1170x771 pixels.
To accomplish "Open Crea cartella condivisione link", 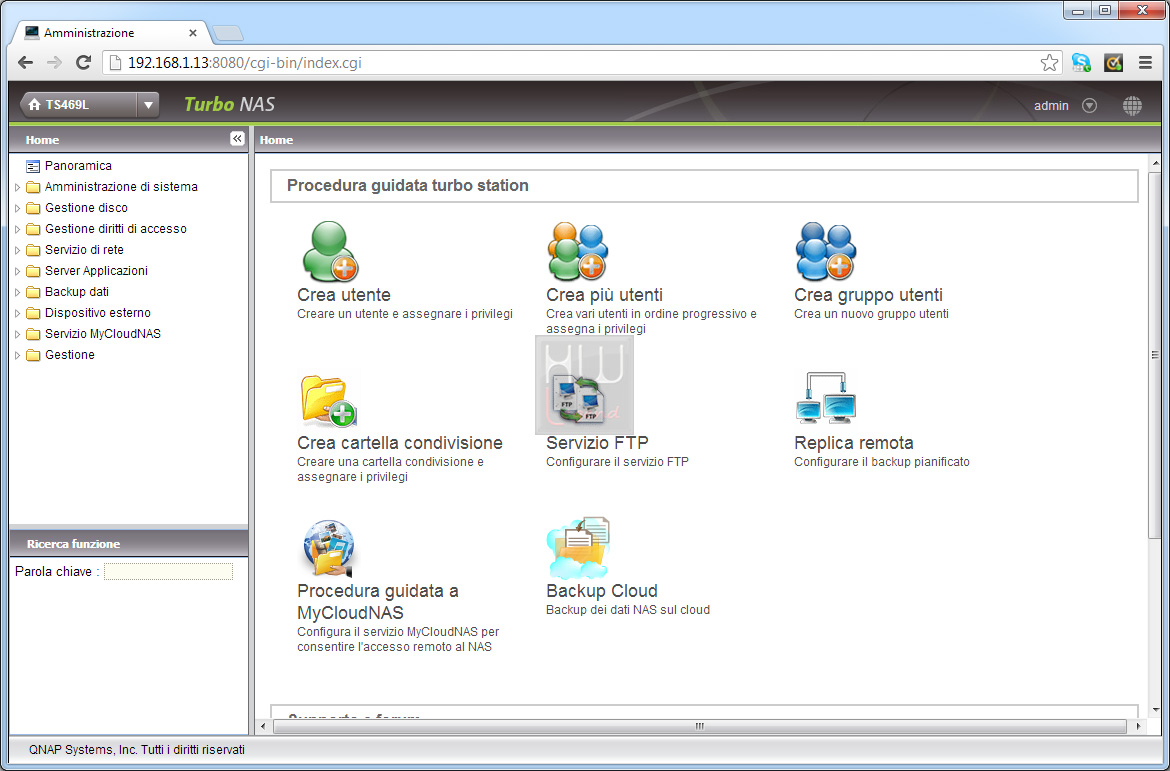I will [400, 443].
